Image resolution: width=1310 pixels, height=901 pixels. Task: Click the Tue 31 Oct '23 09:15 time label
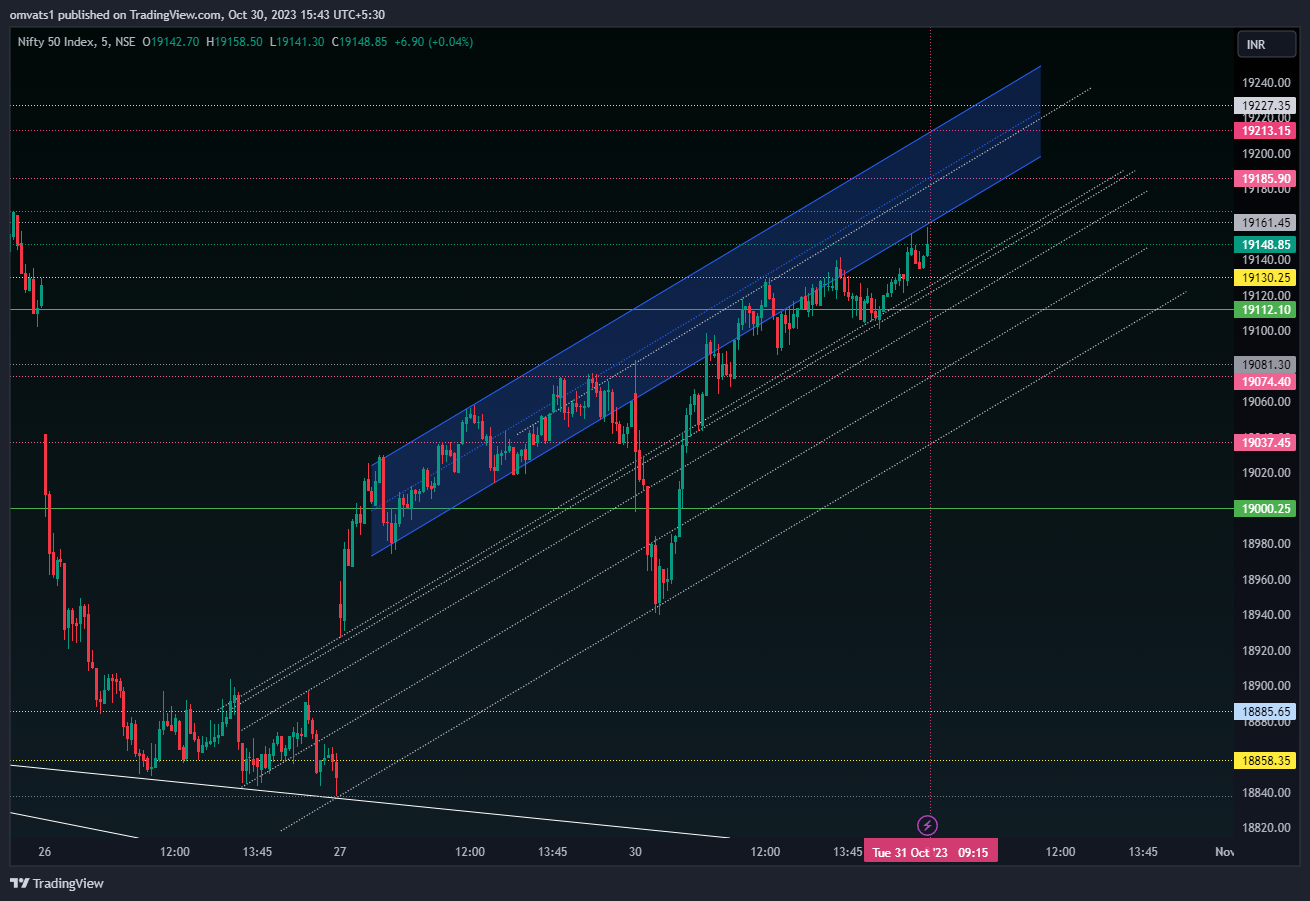931,852
